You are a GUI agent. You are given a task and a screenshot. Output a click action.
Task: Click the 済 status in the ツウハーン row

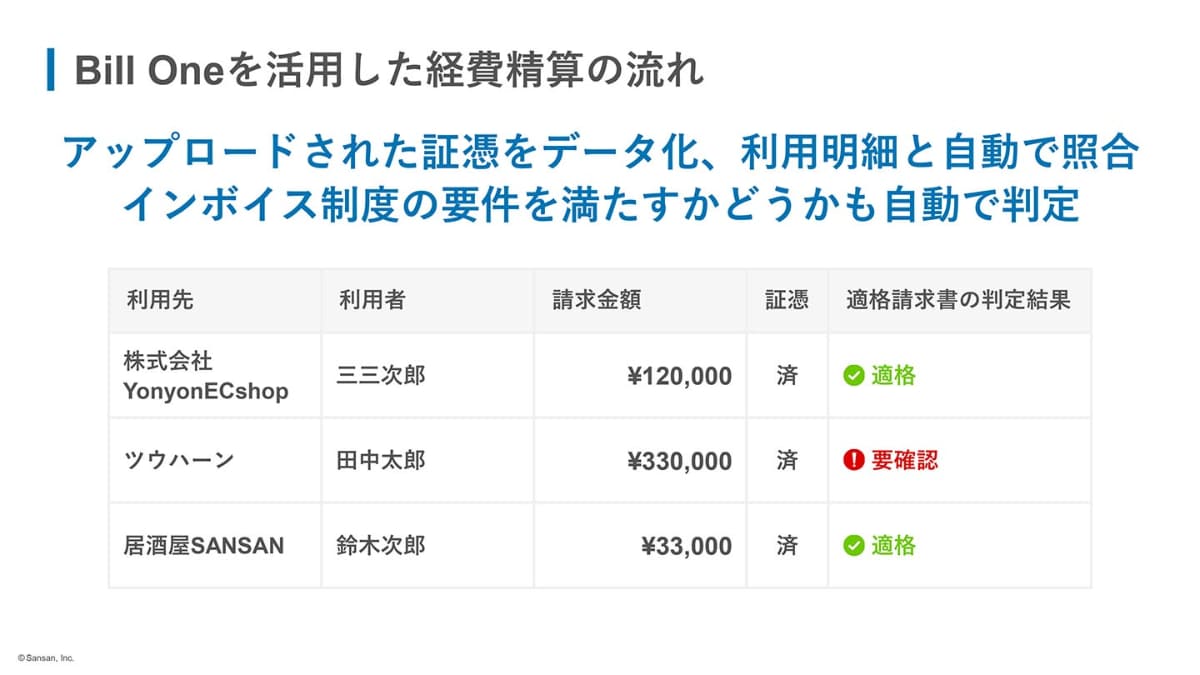click(787, 461)
